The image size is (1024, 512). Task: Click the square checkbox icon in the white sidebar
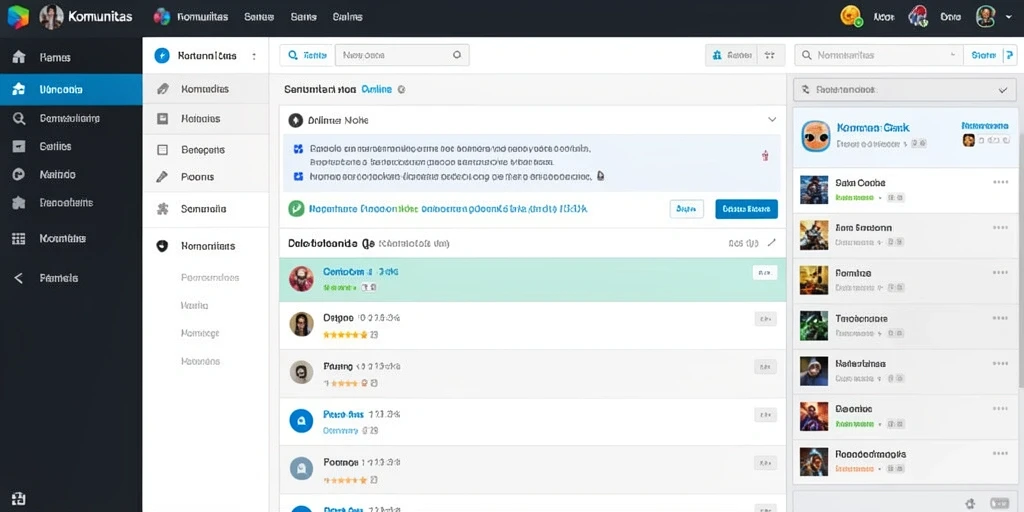pos(163,150)
